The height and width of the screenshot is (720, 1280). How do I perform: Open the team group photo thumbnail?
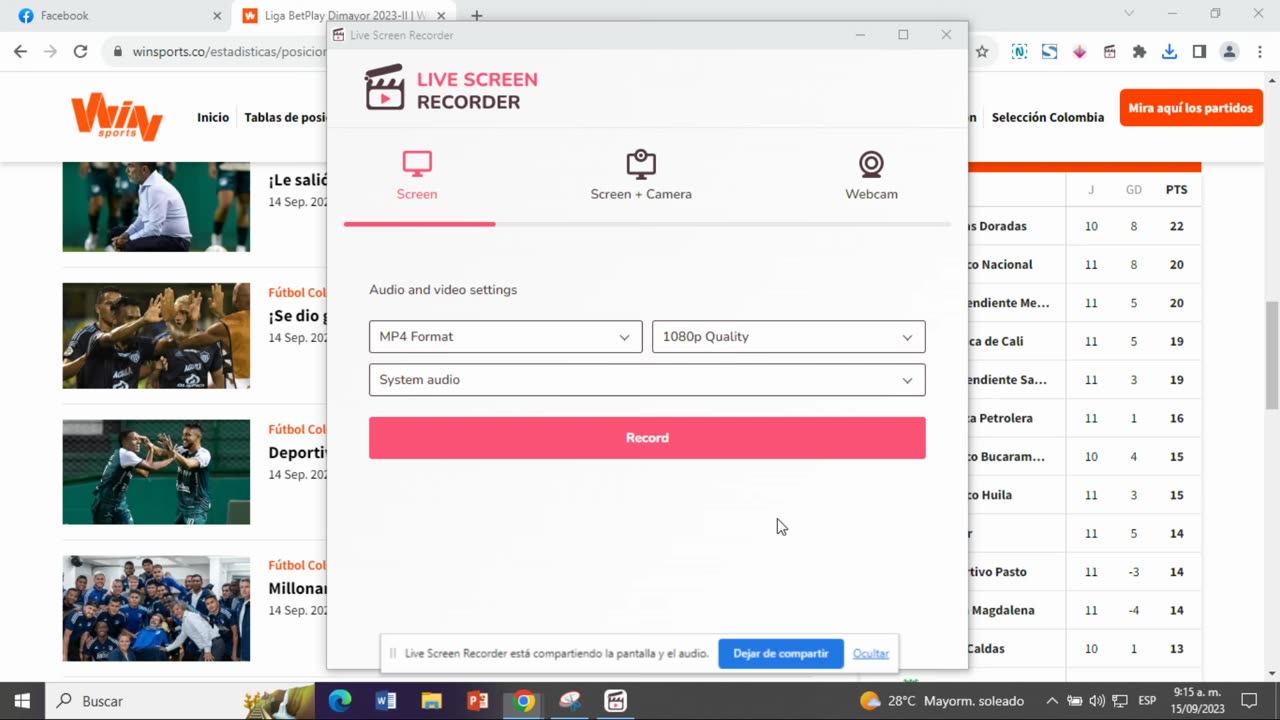(156, 608)
